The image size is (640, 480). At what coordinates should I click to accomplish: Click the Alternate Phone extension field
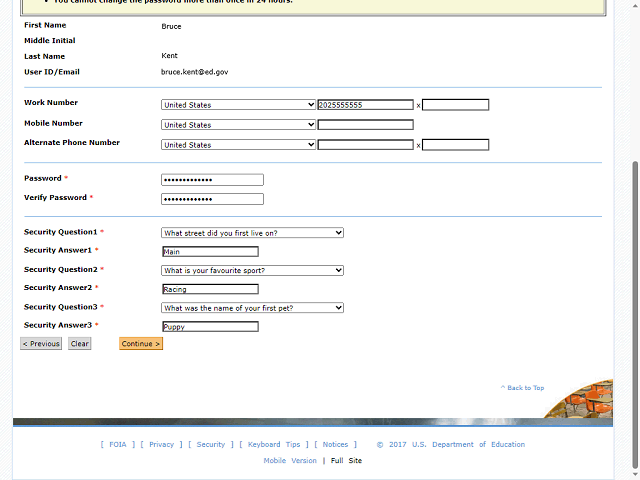pyautogui.click(x=456, y=145)
